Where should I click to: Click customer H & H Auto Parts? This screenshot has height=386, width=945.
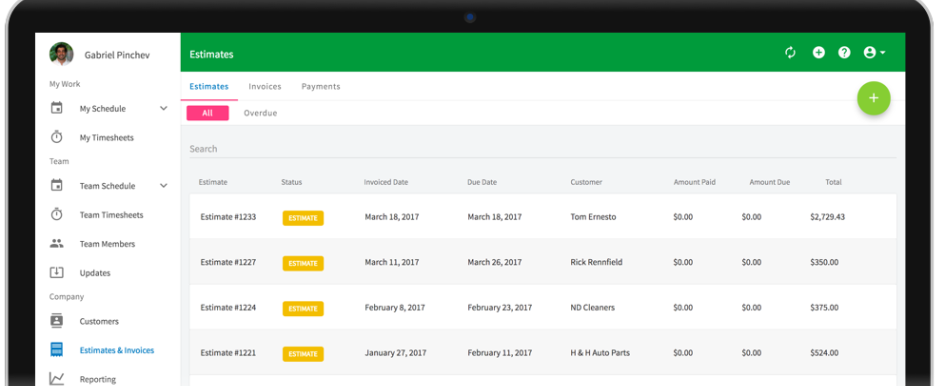(x=600, y=352)
